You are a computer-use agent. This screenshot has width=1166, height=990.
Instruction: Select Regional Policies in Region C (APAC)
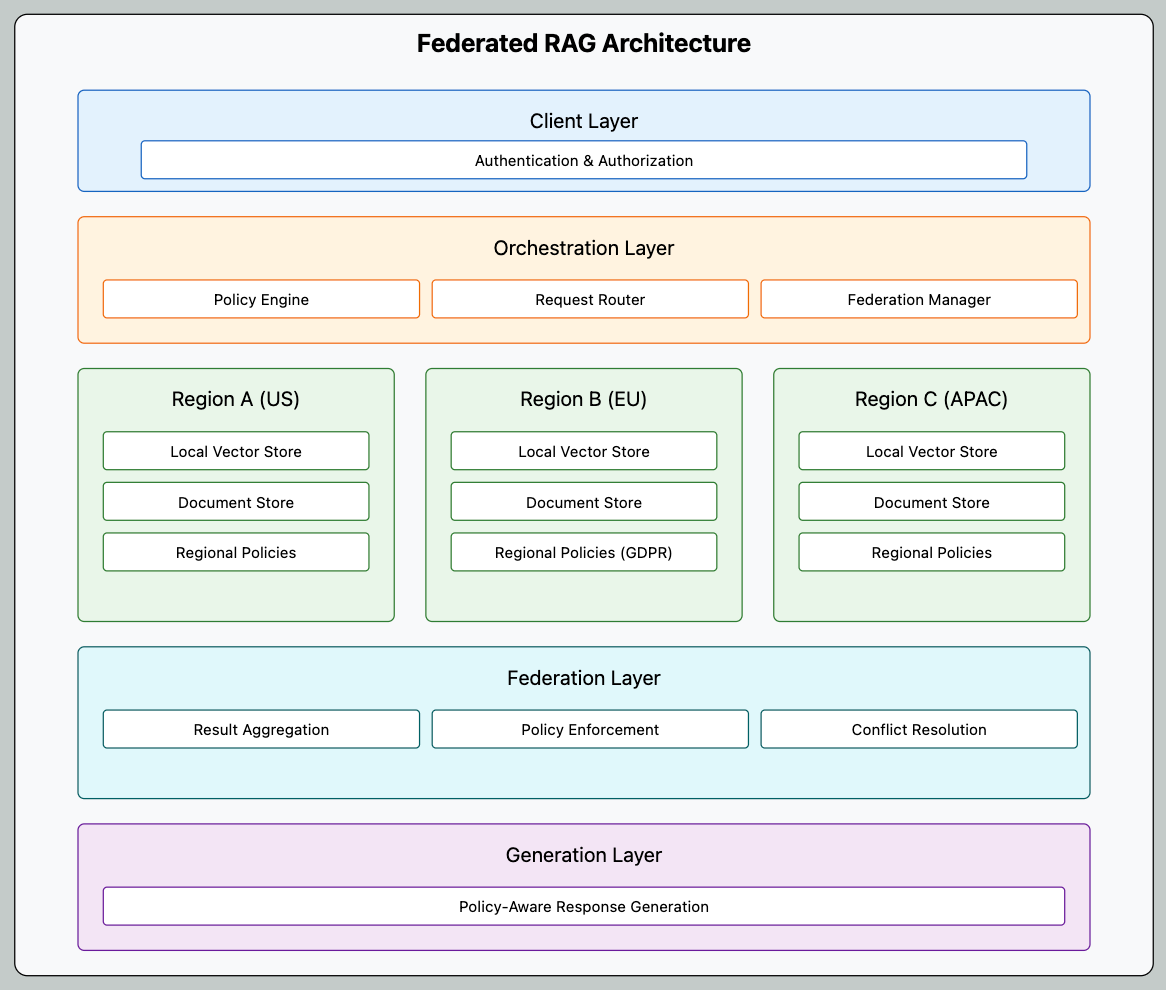click(931, 551)
